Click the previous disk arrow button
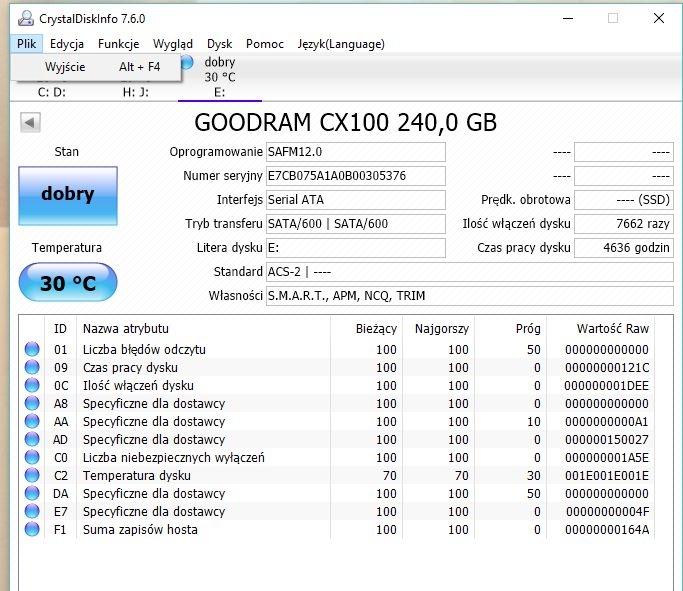The height and width of the screenshot is (591, 683). point(30,122)
